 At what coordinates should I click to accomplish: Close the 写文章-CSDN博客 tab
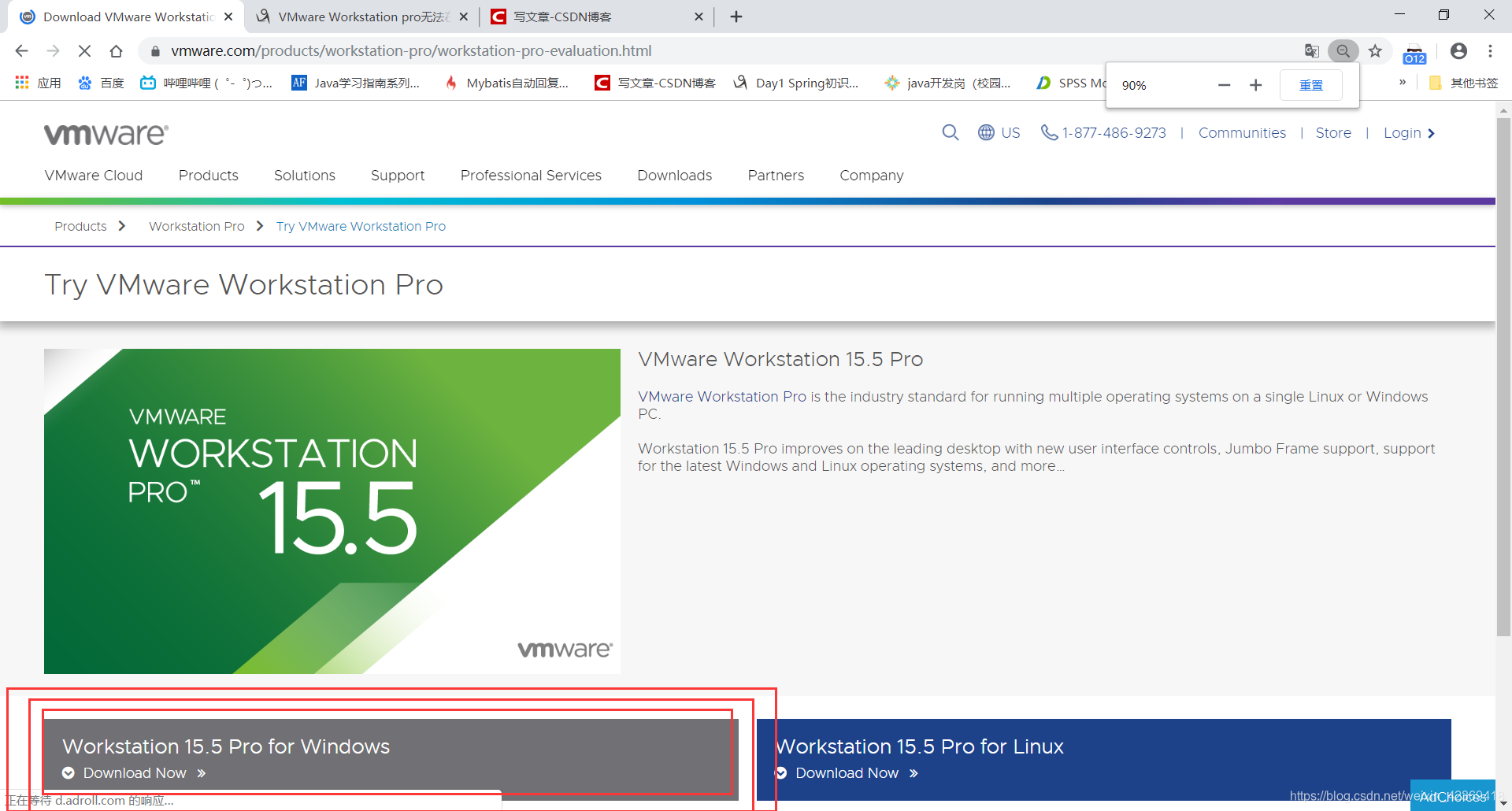tap(699, 17)
